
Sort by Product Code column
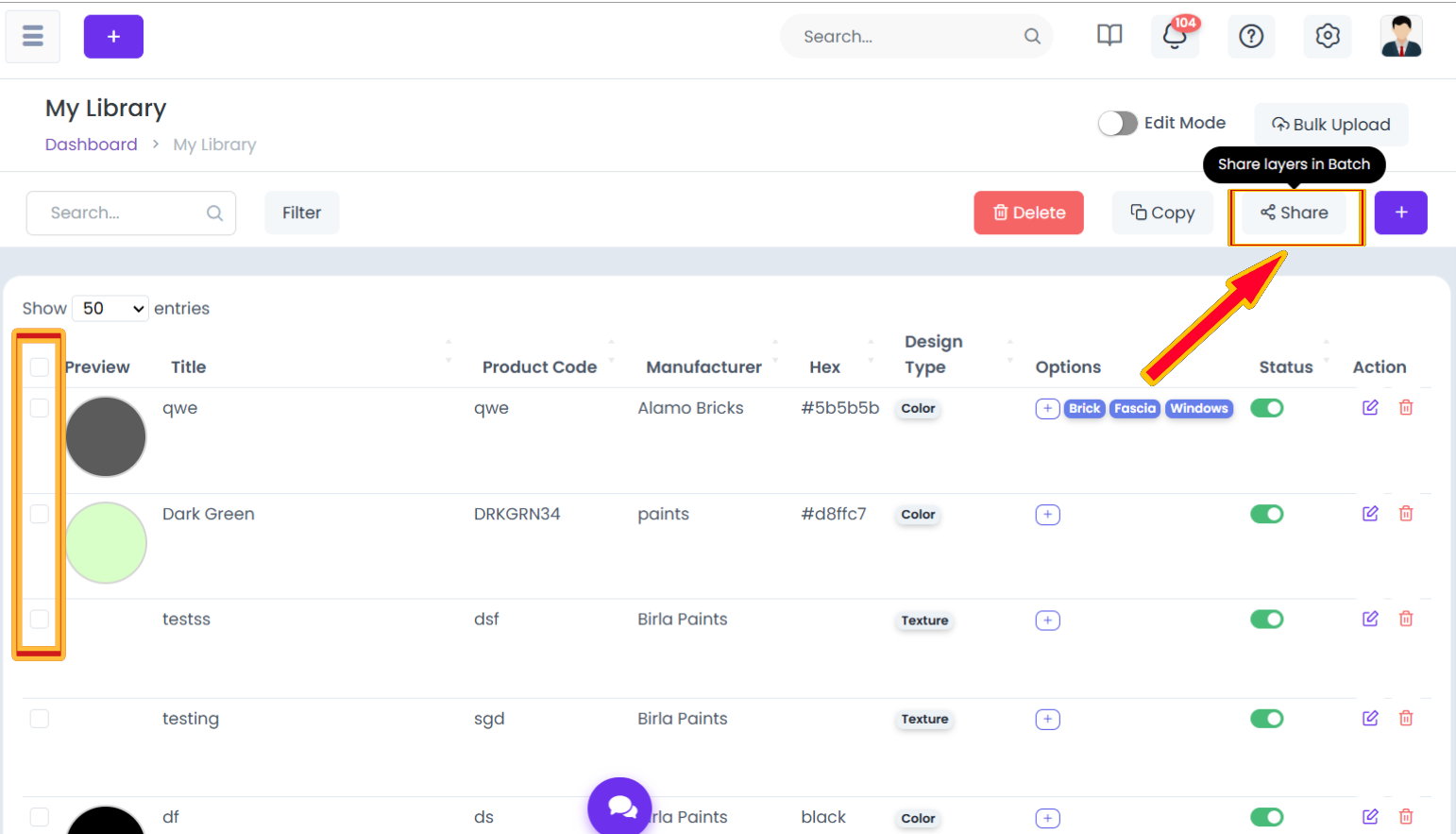539,366
